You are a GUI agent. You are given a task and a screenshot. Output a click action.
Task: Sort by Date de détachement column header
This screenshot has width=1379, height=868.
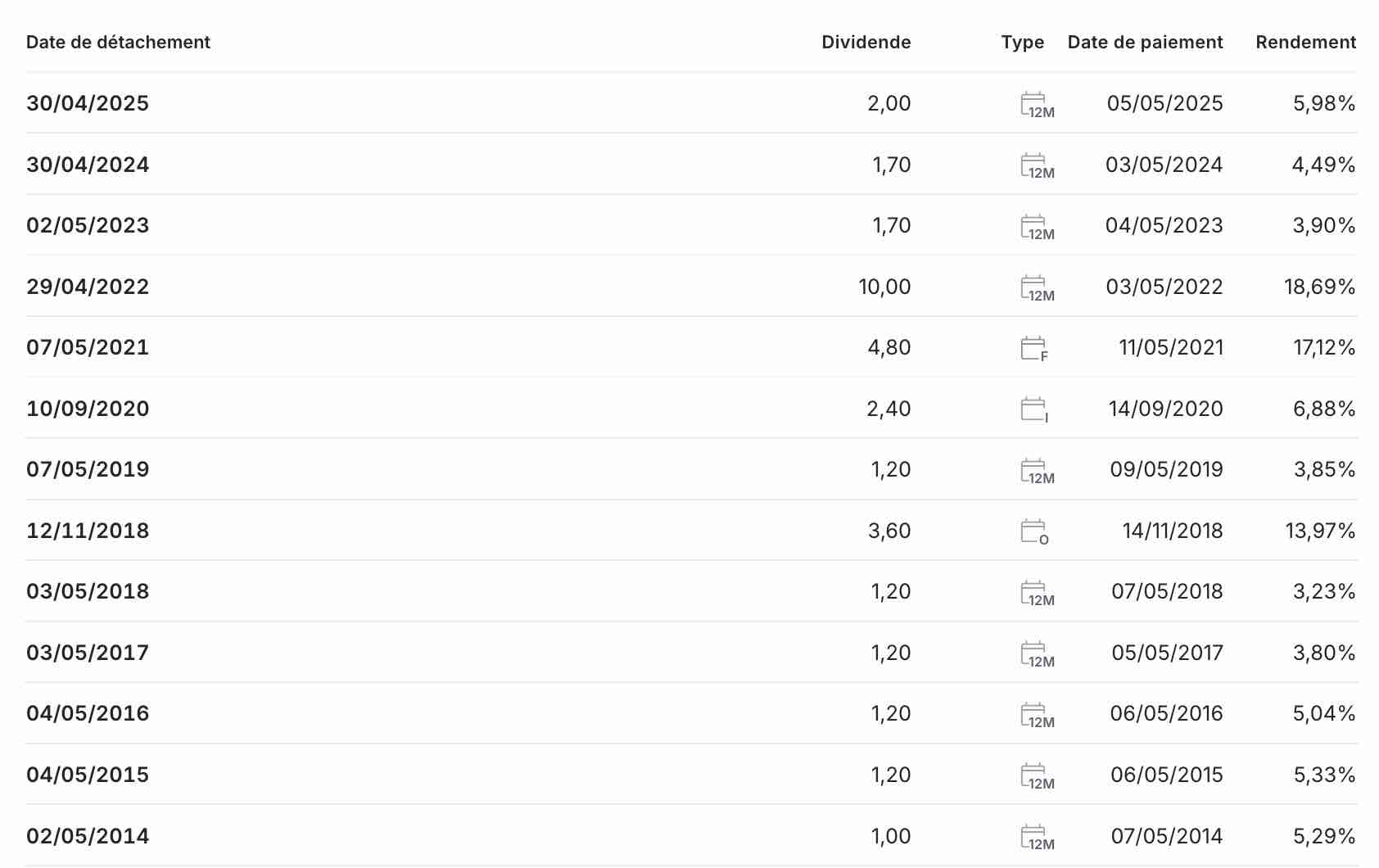click(118, 43)
